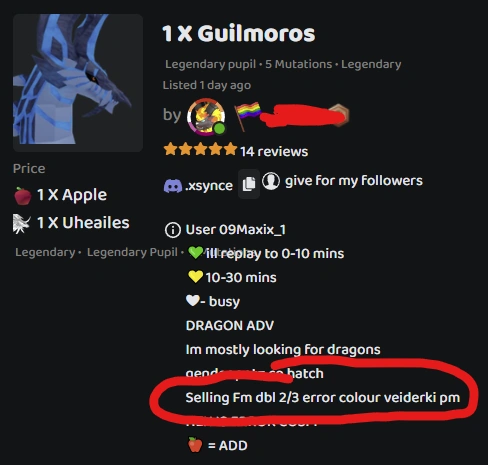Click the five-star rating row
Image resolution: width=488 pixels, height=465 pixels.
point(200,149)
